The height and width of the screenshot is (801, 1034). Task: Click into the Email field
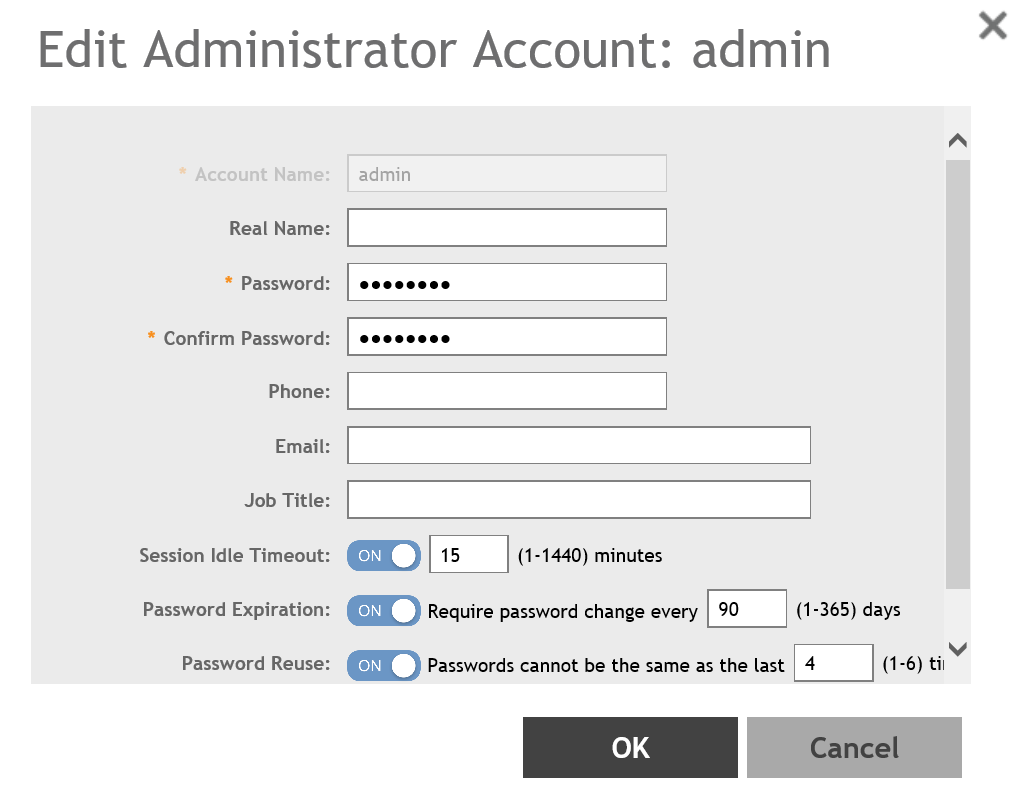(x=578, y=446)
